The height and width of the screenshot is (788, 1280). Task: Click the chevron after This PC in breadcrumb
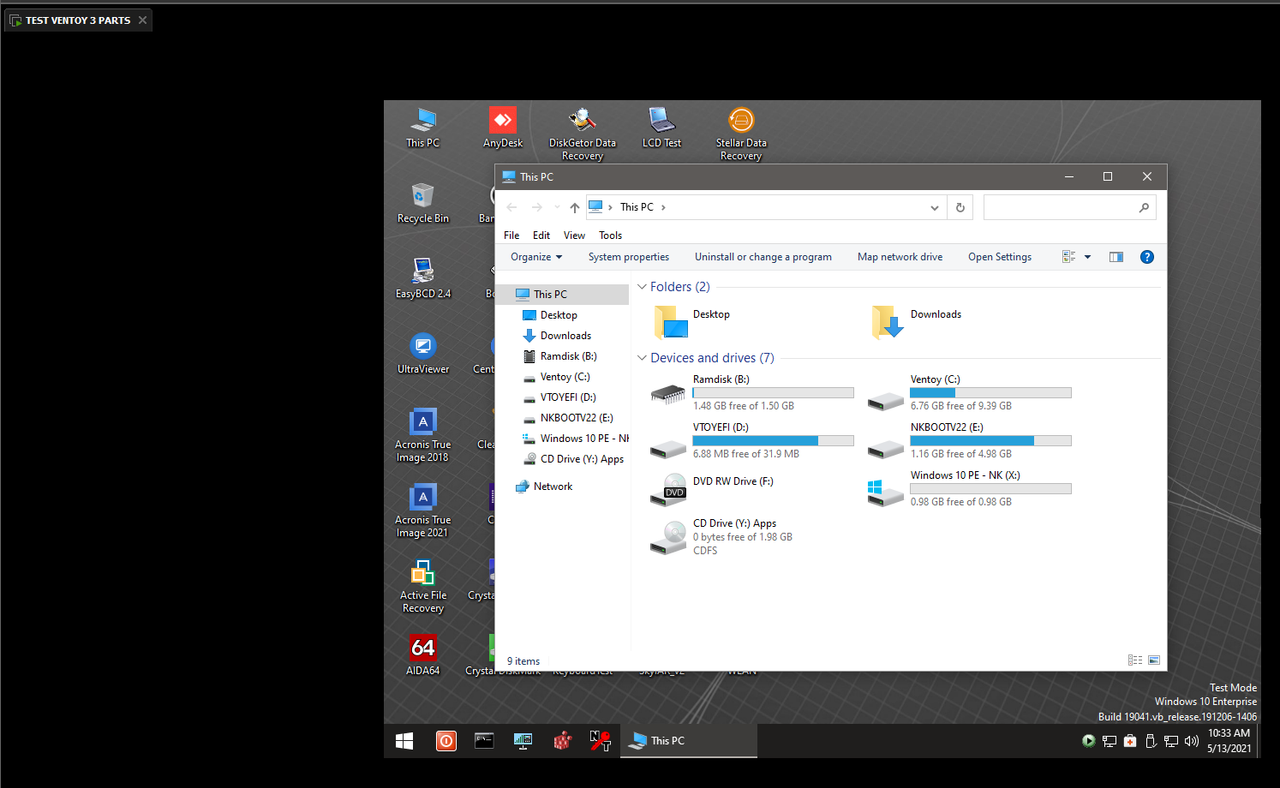point(663,207)
